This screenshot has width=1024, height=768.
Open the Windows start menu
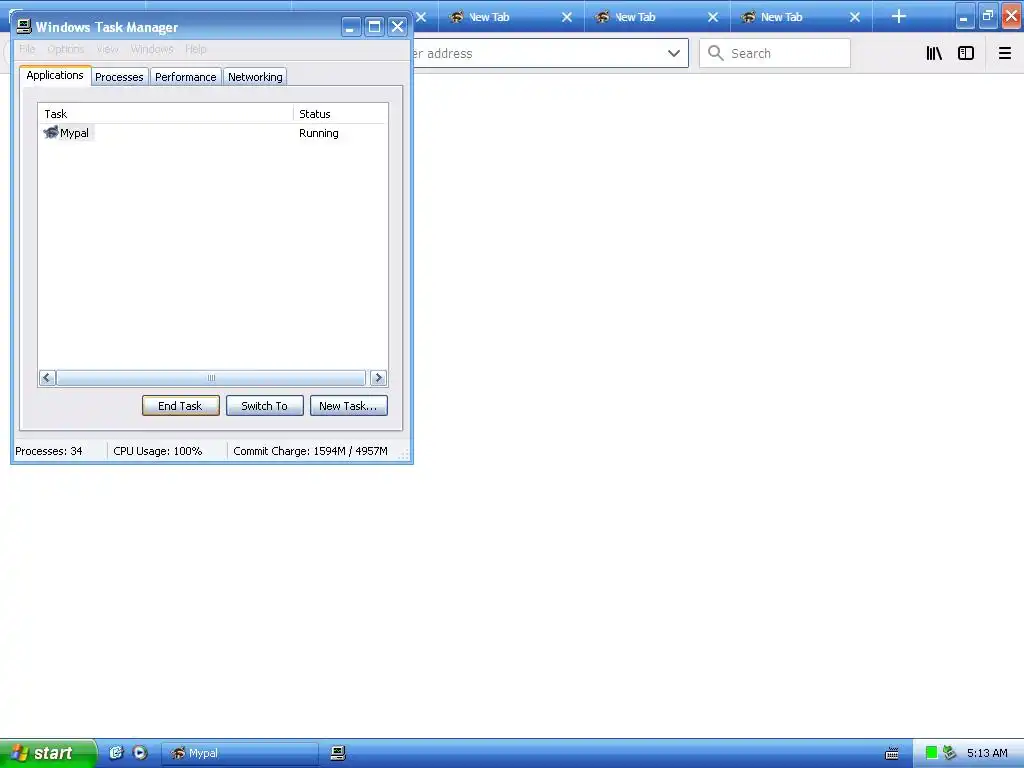(x=47, y=753)
